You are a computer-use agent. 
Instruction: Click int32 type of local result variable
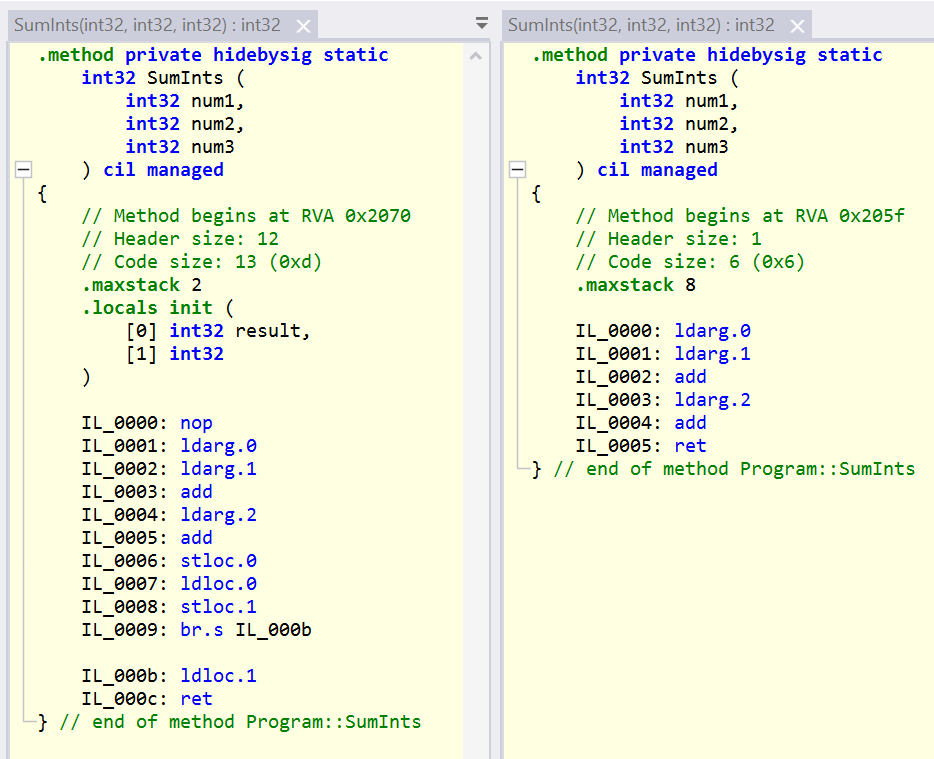click(x=196, y=330)
